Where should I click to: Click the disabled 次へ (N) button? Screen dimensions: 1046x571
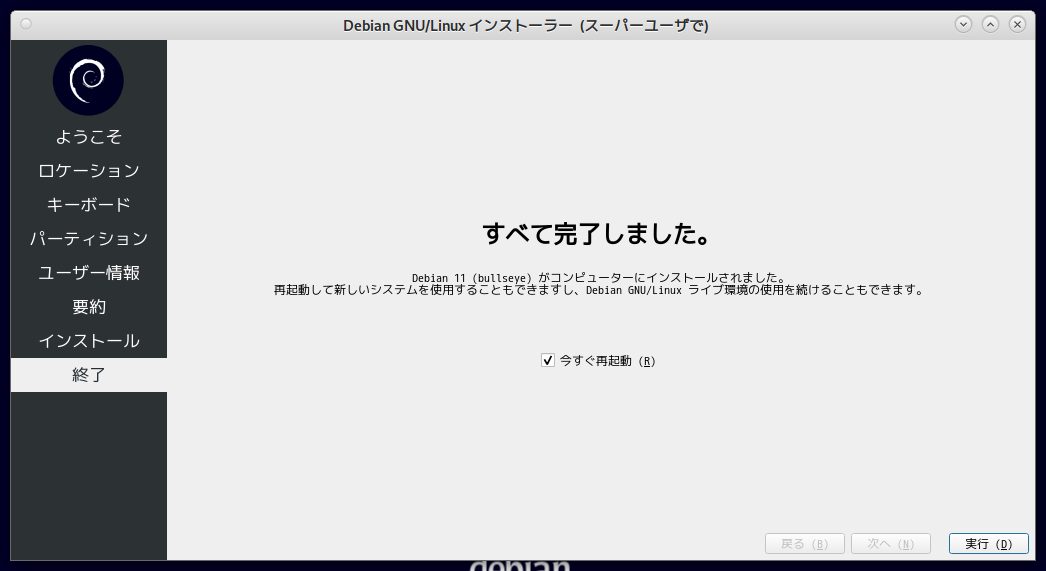pyautogui.click(x=891, y=544)
